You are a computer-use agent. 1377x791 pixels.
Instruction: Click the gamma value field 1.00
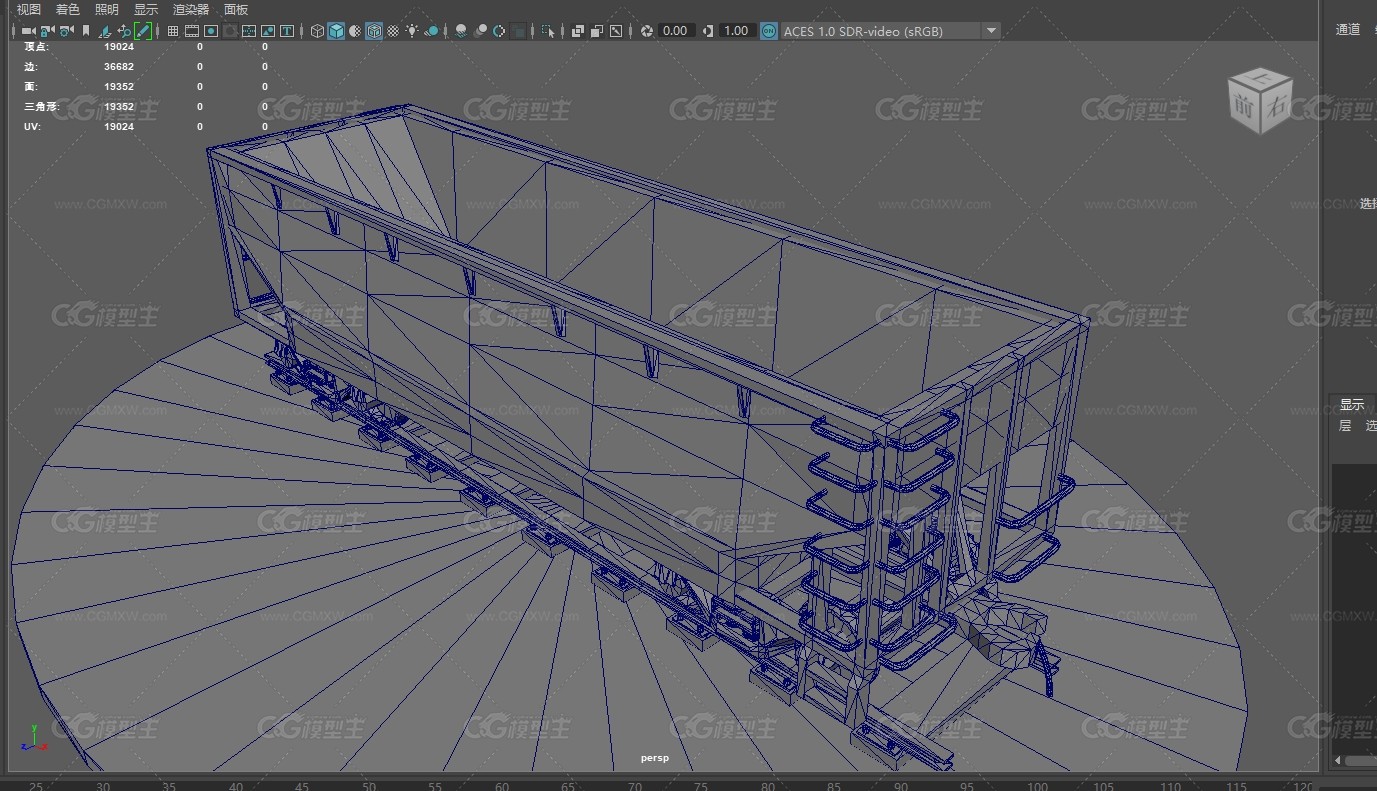(737, 31)
